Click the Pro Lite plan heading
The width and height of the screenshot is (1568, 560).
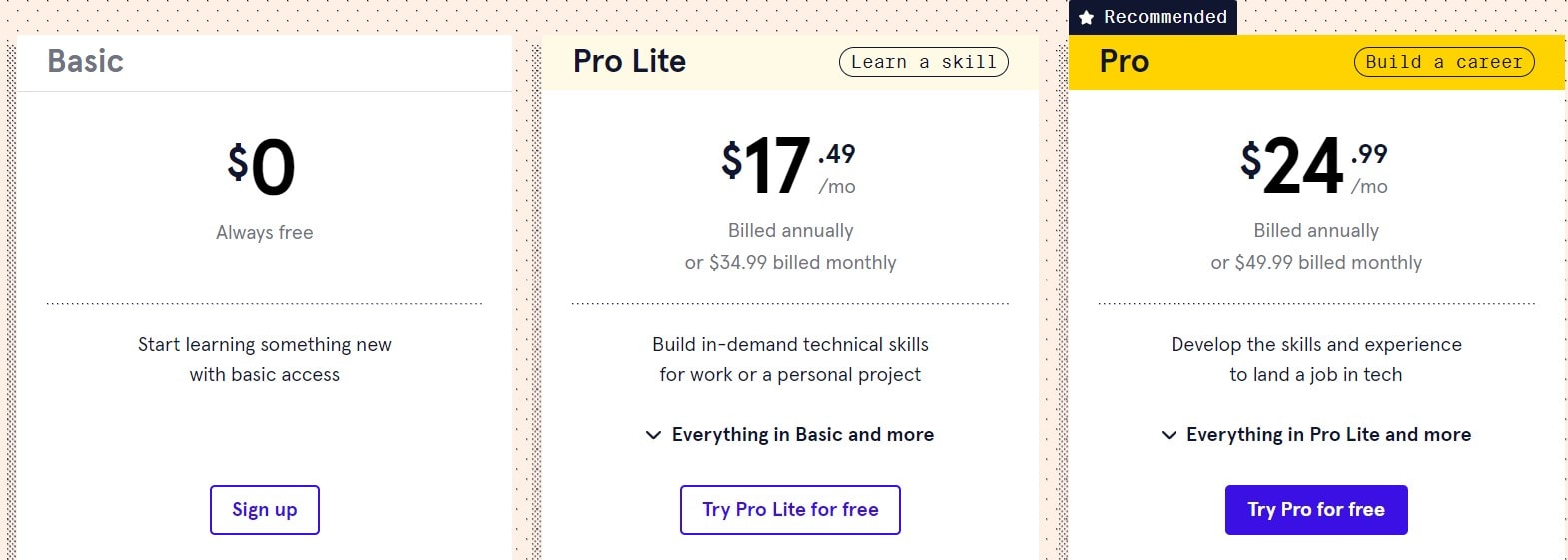(x=629, y=61)
